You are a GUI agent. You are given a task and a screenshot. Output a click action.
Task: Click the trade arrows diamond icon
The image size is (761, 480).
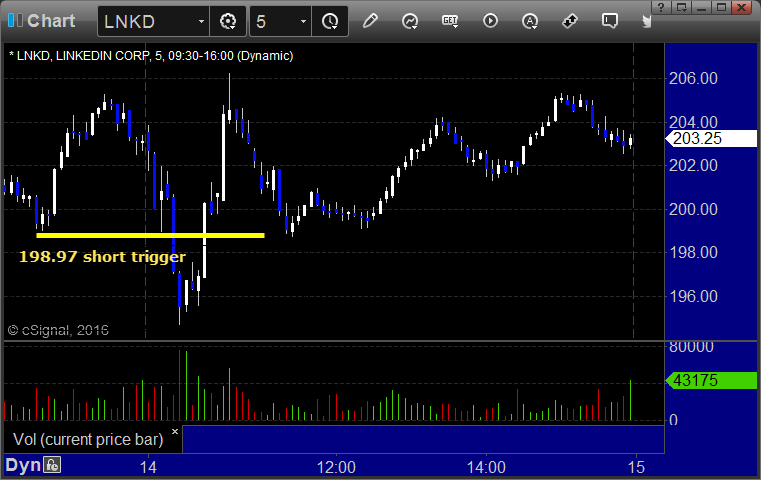click(570, 21)
